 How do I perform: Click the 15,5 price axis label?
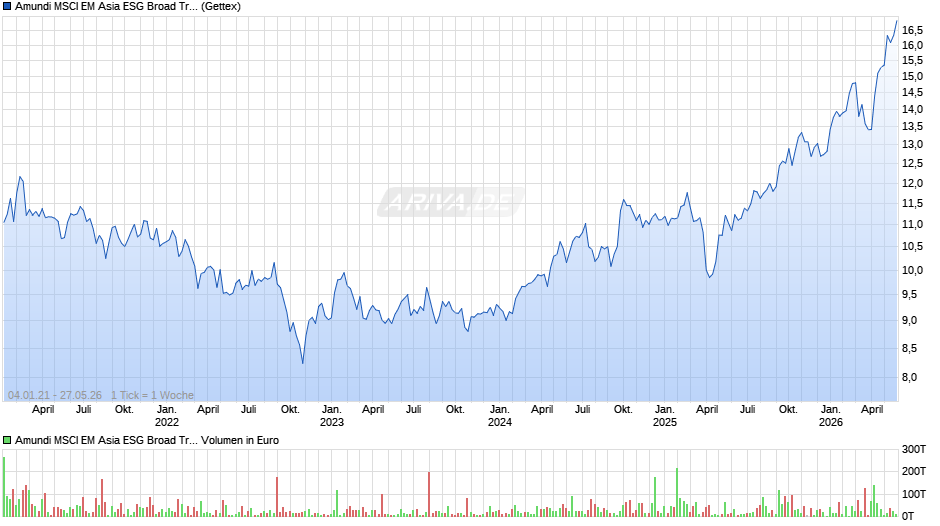point(912,60)
